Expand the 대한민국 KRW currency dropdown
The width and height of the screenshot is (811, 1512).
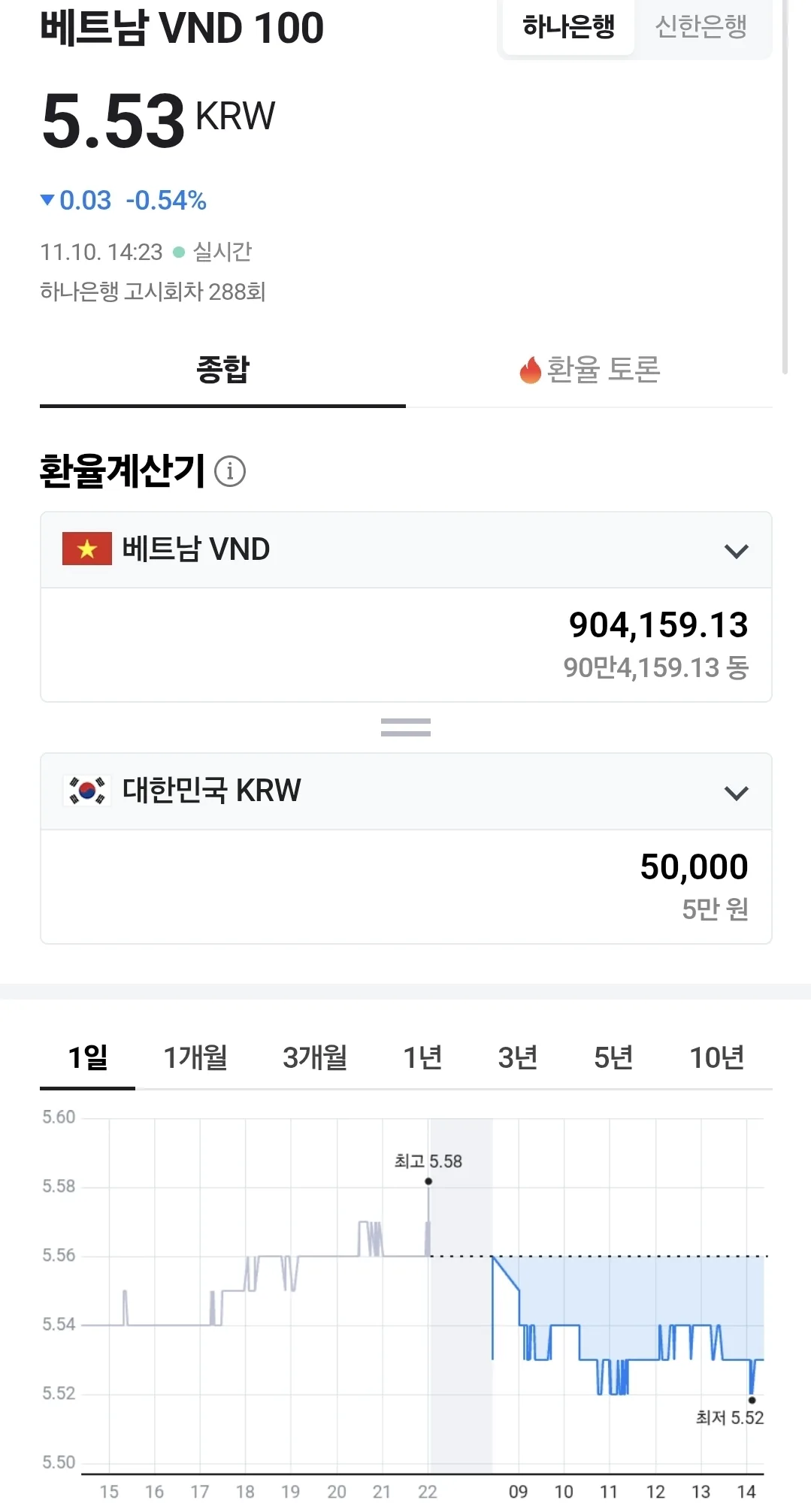click(406, 792)
